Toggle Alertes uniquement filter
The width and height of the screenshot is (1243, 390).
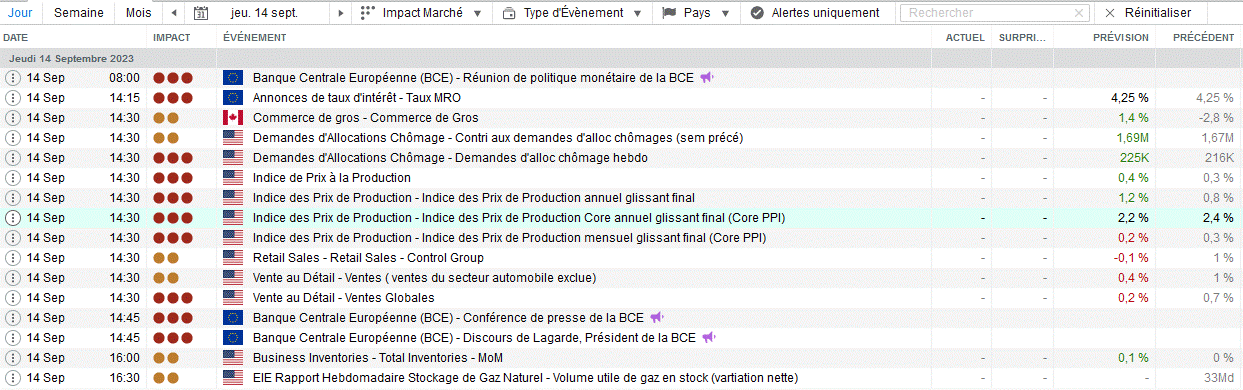click(816, 13)
